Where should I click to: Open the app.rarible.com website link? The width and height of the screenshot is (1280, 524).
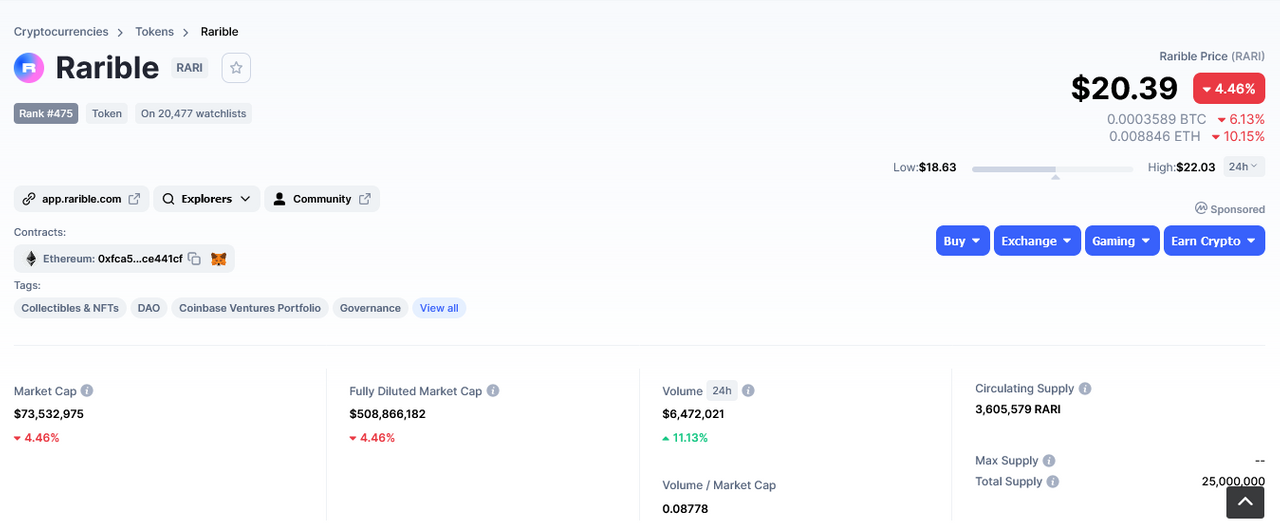pos(82,199)
